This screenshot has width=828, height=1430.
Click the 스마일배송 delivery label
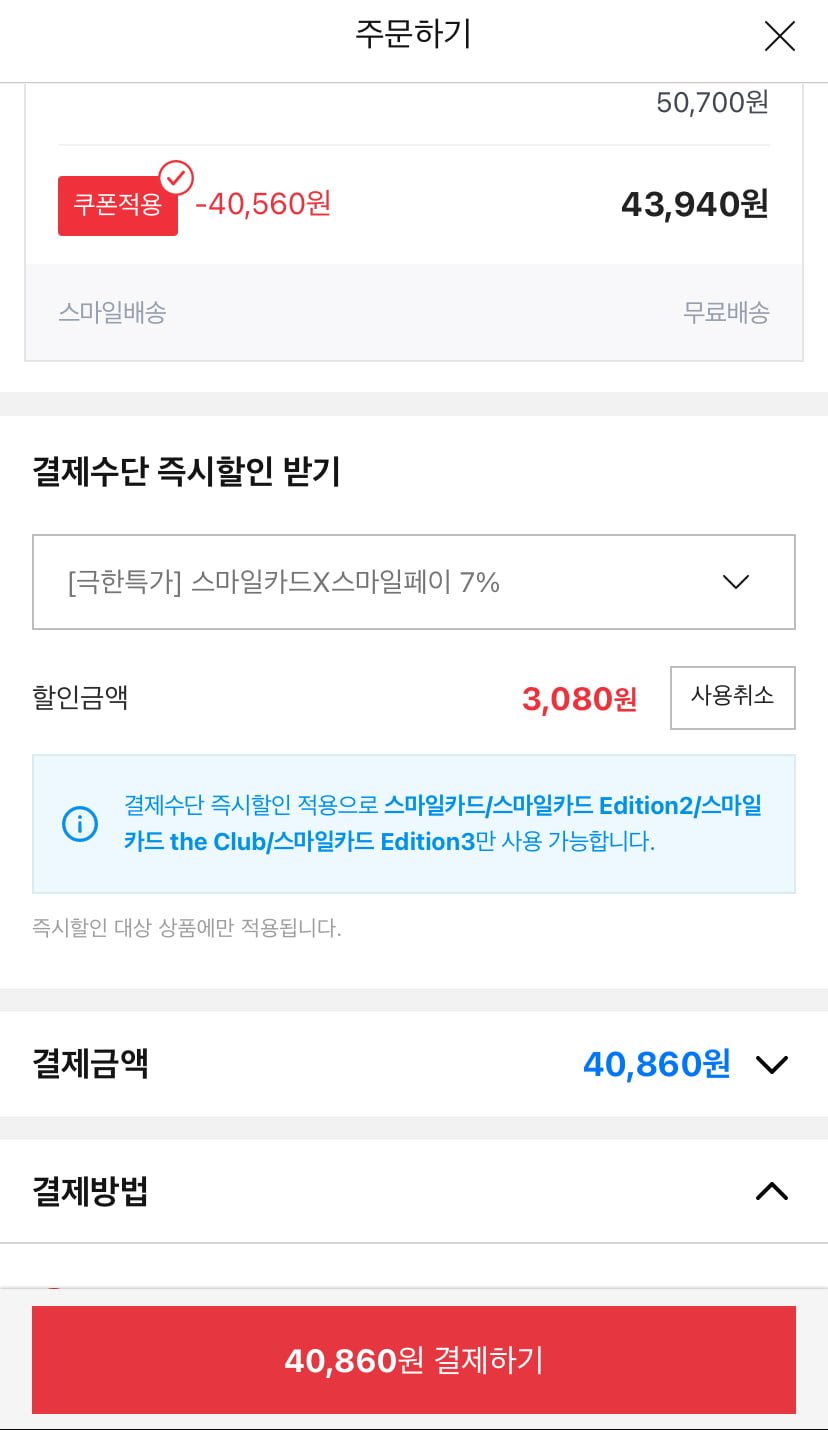(112, 312)
